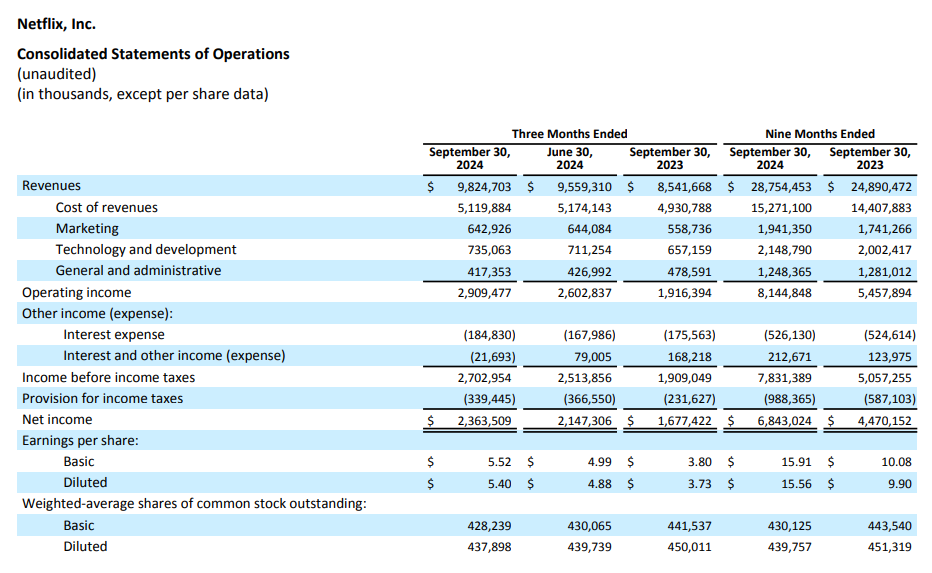Viewport: 932px width, 573px height.
Task: Select net income value 2,363,509
Action: pos(484,421)
